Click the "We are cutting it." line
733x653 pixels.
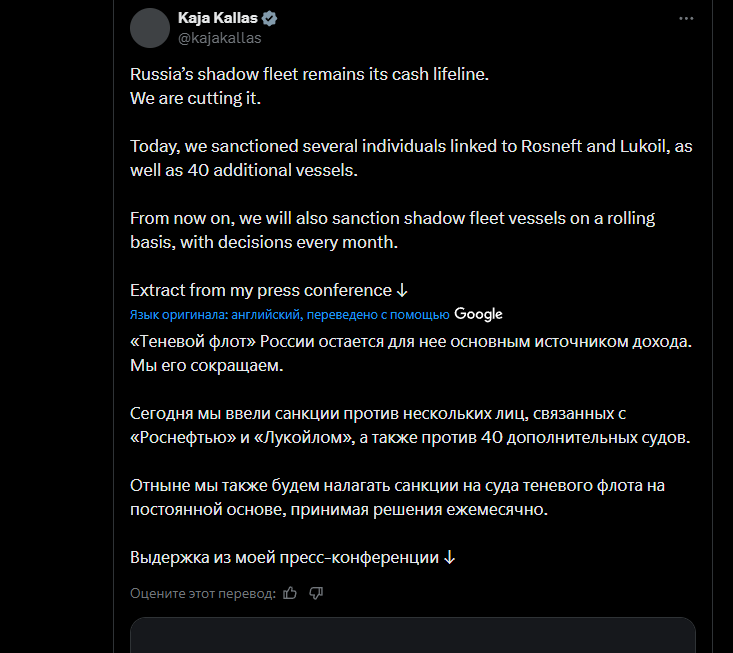(x=195, y=99)
